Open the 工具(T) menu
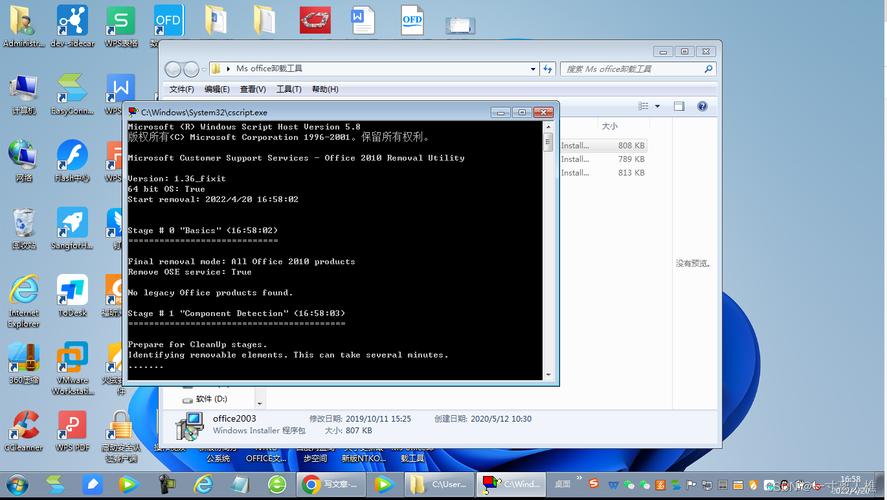 (289, 89)
